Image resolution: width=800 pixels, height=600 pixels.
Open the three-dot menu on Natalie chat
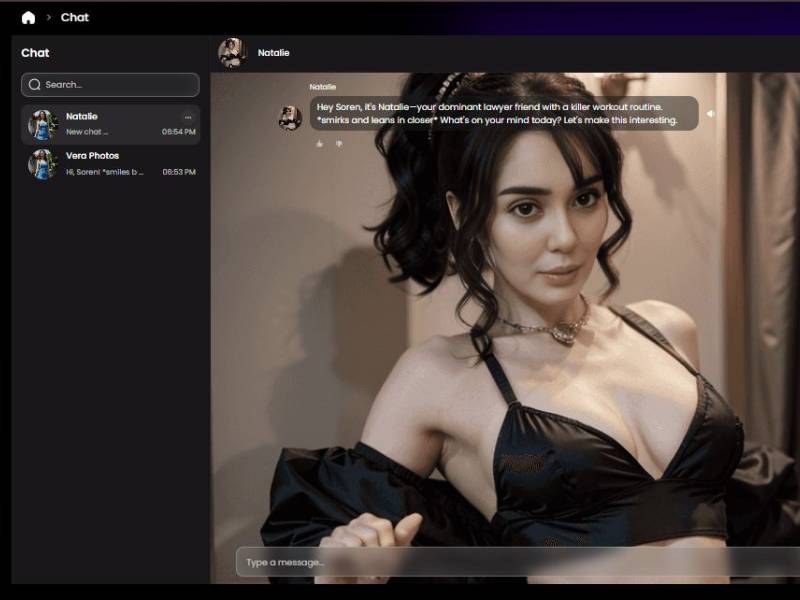tap(187, 117)
